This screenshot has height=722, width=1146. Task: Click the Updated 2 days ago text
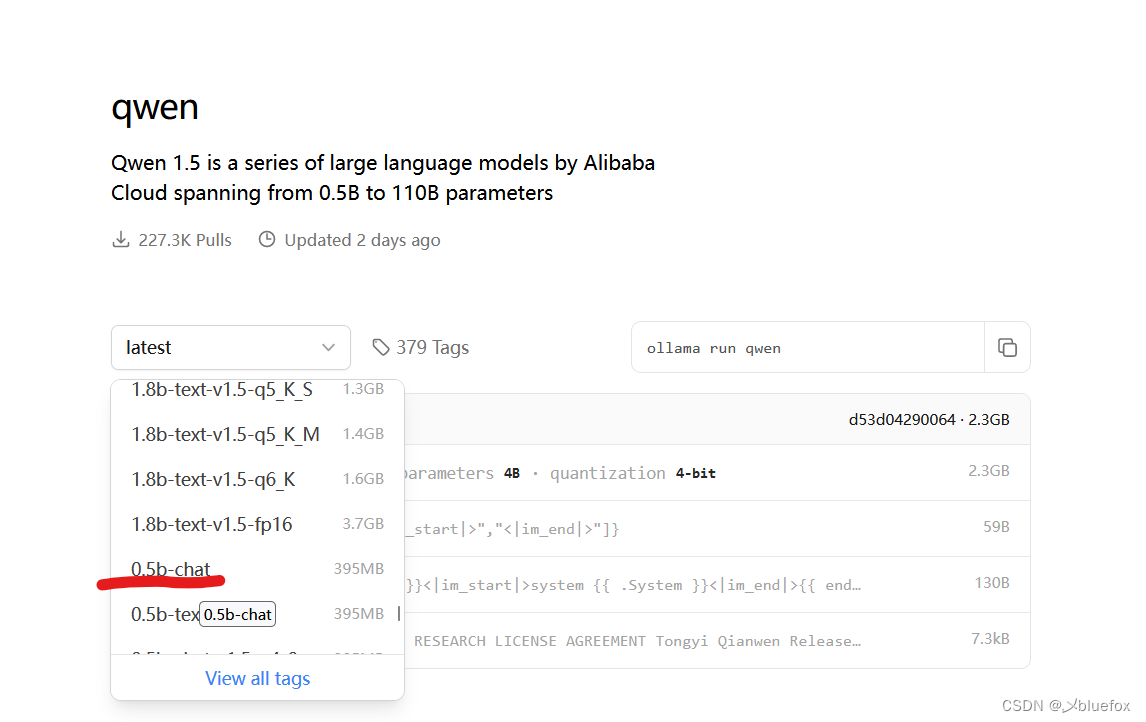pyautogui.click(x=363, y=240)
